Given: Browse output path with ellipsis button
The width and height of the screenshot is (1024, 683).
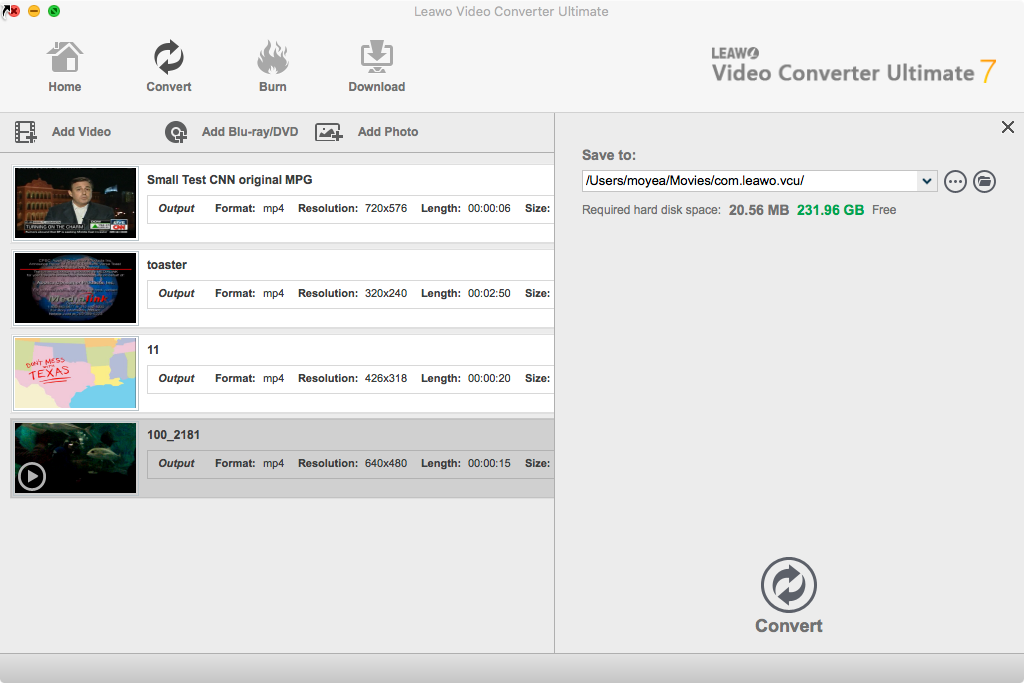Looking at the screenshot, I should (955, 181).
